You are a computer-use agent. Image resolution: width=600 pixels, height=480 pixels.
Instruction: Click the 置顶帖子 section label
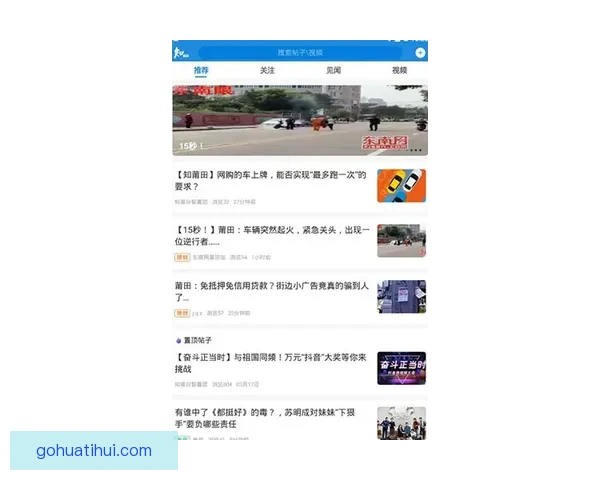click(x=197, y=340)
